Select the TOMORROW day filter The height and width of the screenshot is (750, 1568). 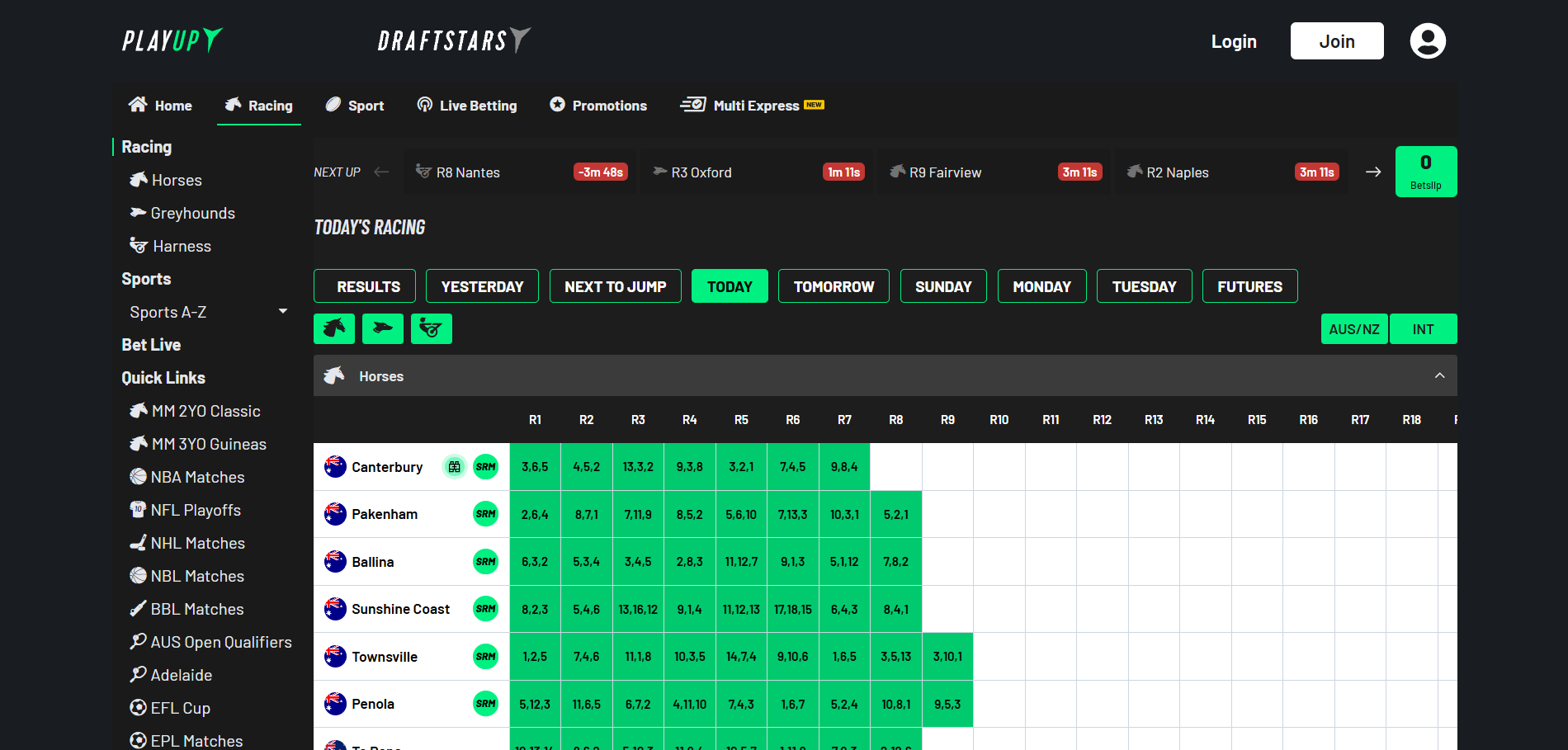pyautogui.click(x=834, y=286)
